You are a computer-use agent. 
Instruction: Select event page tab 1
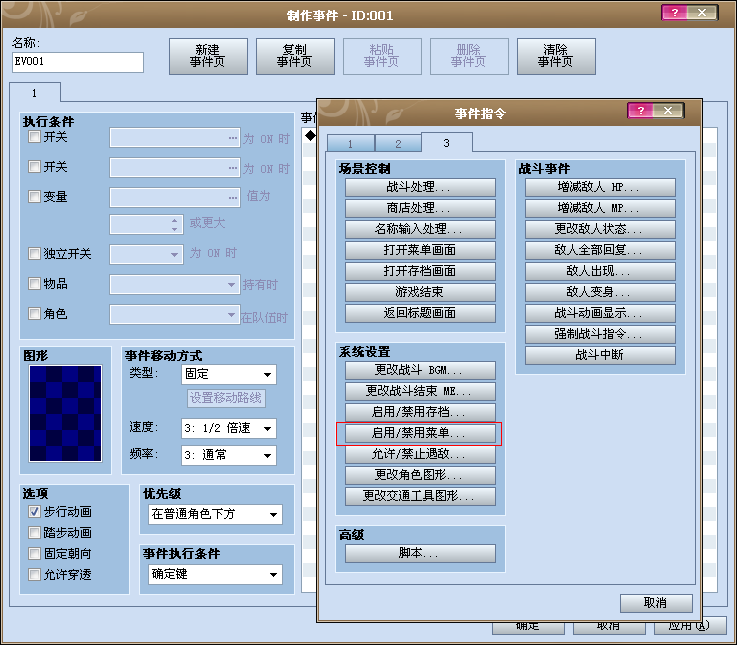coord(35,93)
